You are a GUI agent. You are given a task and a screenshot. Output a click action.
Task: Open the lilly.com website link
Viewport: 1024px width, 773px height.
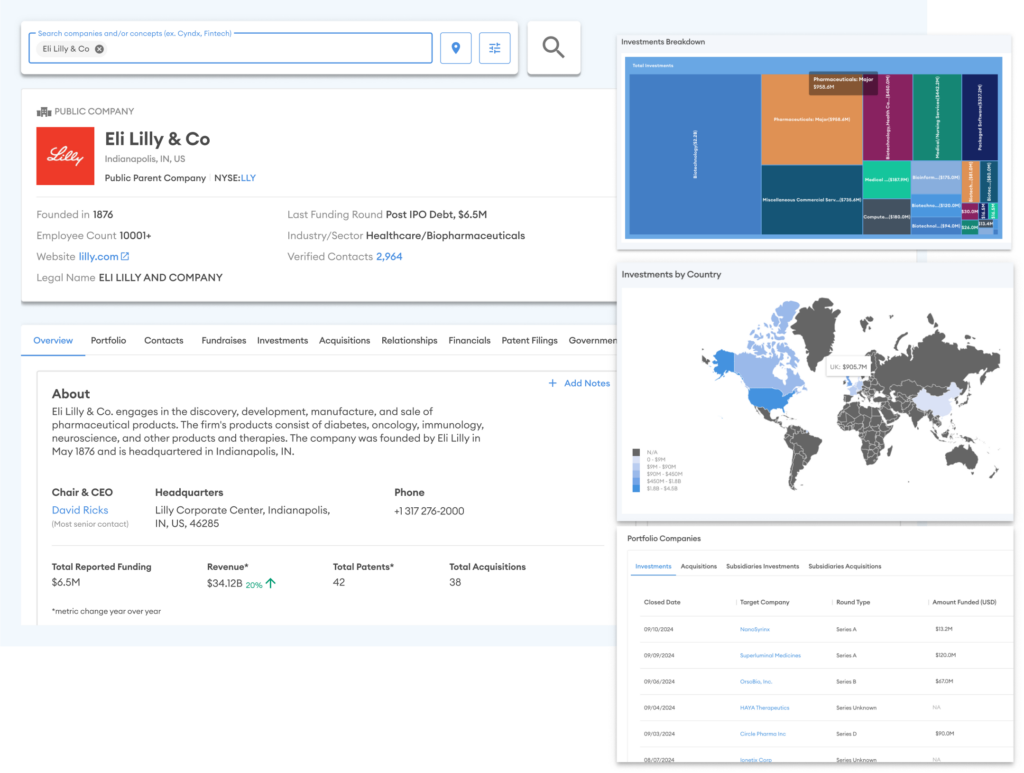(x=99, y=257)
